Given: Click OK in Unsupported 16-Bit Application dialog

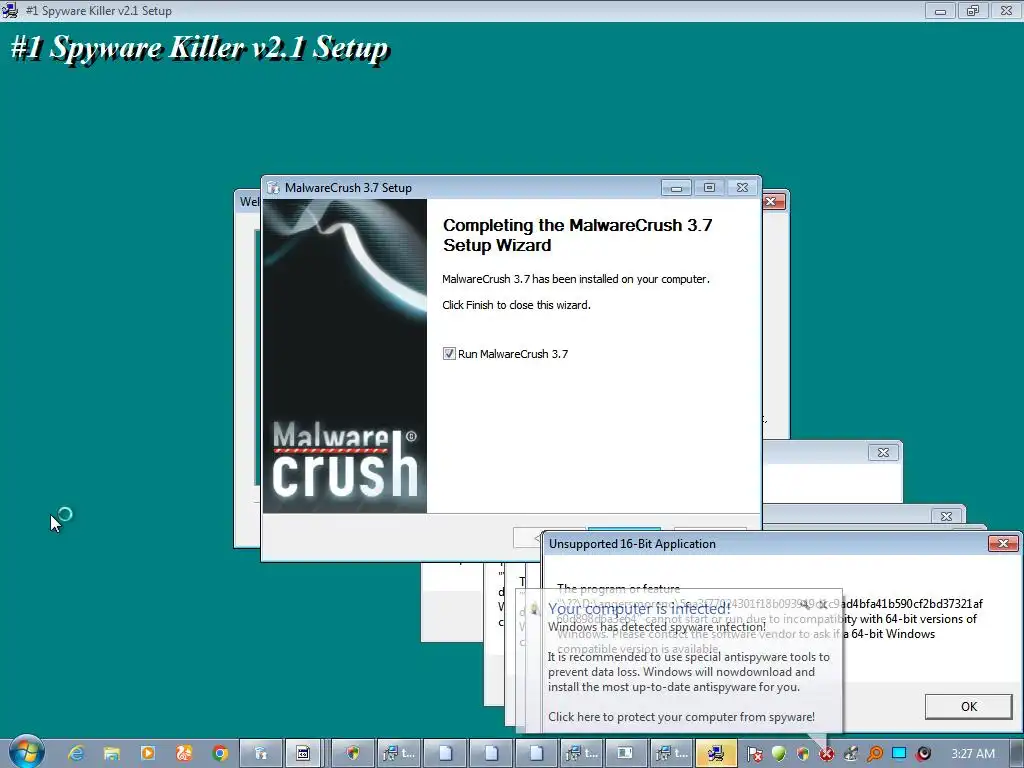Looking at the screenshot, I should 968,707.
